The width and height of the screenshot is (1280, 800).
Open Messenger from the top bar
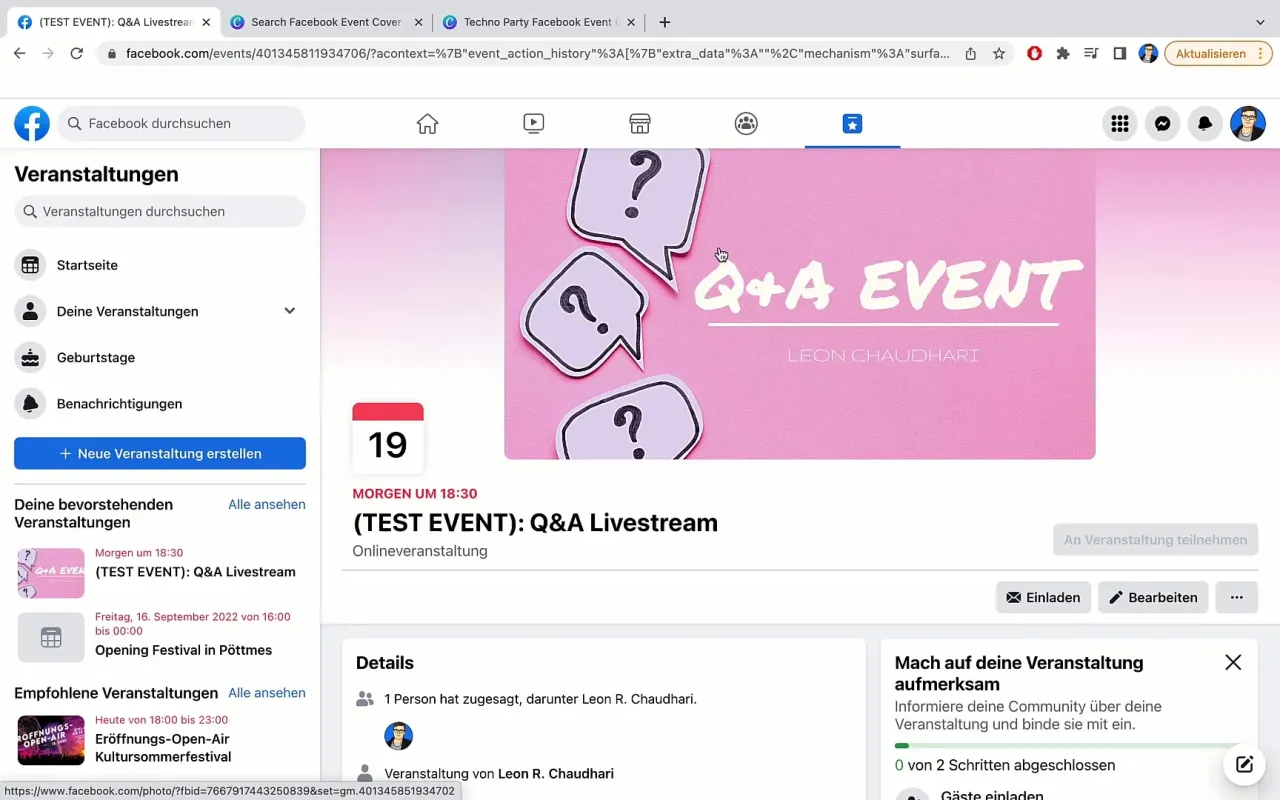point(1162,123)
